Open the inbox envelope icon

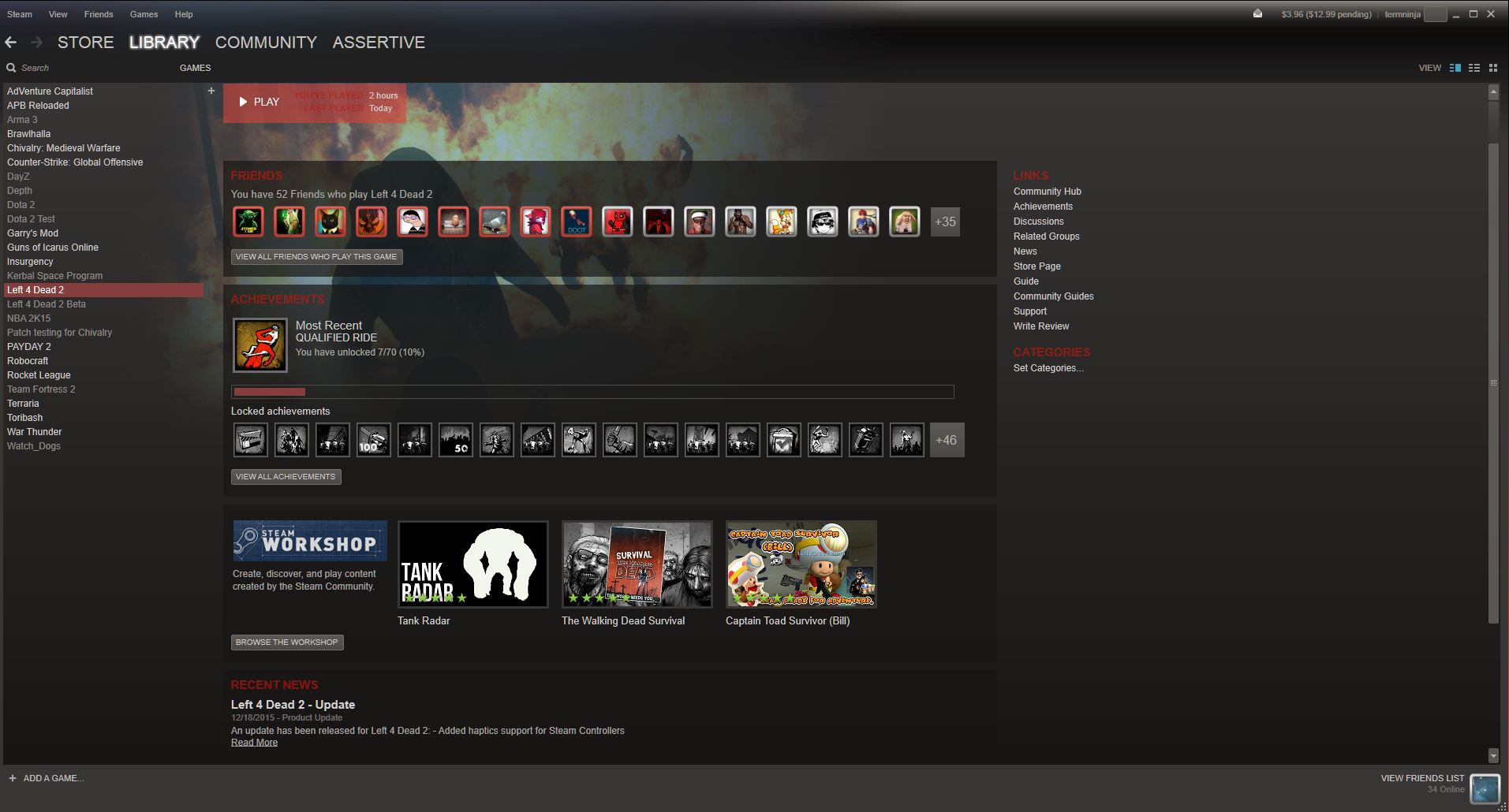(1257, 13)
